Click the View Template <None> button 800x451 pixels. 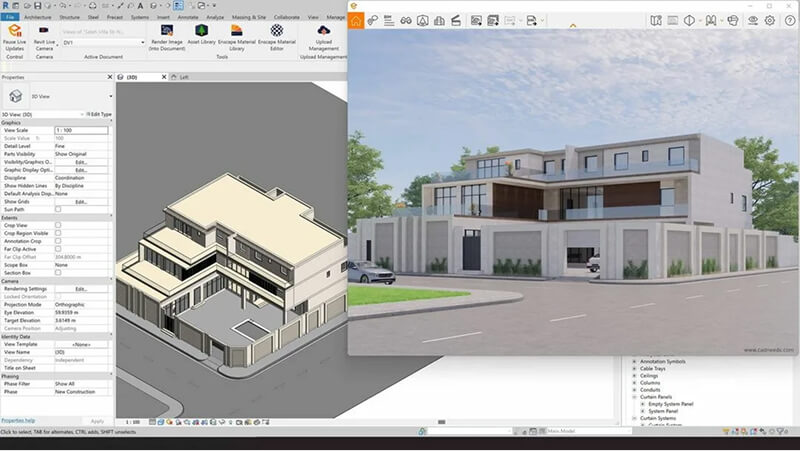click(81, 344)
